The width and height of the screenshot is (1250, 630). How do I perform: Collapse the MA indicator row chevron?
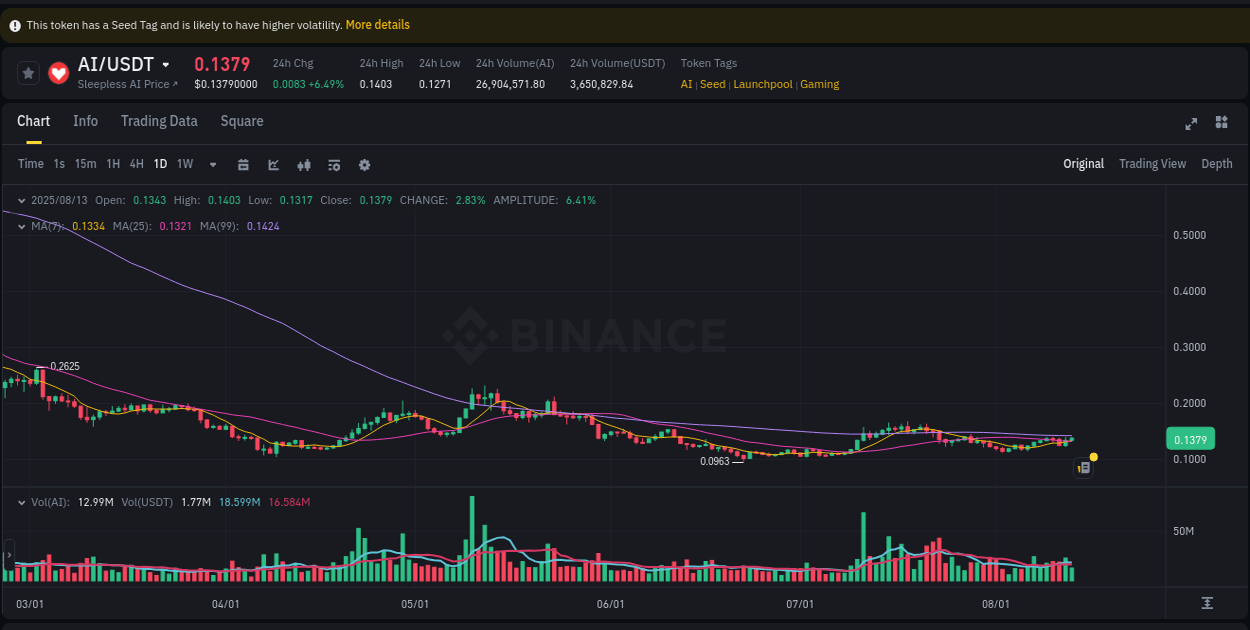(x=20, y=226)
